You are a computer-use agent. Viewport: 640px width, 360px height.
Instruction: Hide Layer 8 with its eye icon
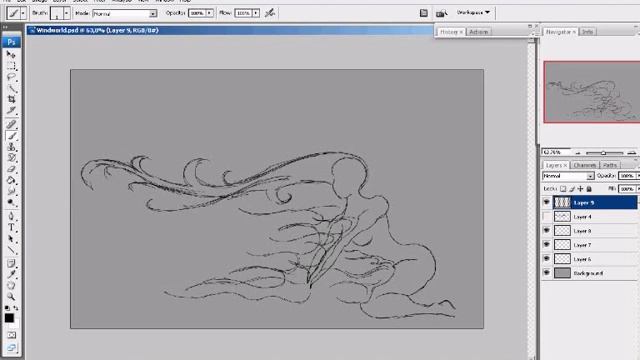[547, 231]
